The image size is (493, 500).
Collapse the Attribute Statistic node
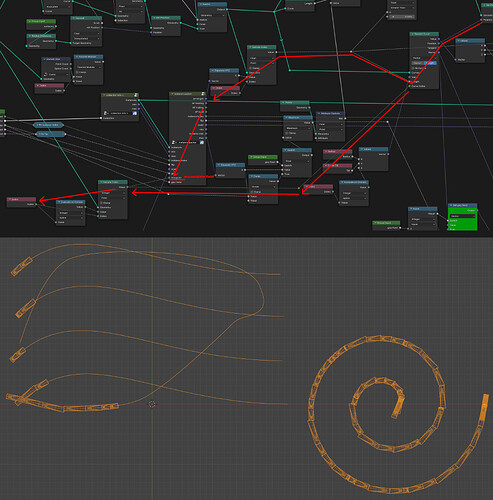tap(319, 113)
